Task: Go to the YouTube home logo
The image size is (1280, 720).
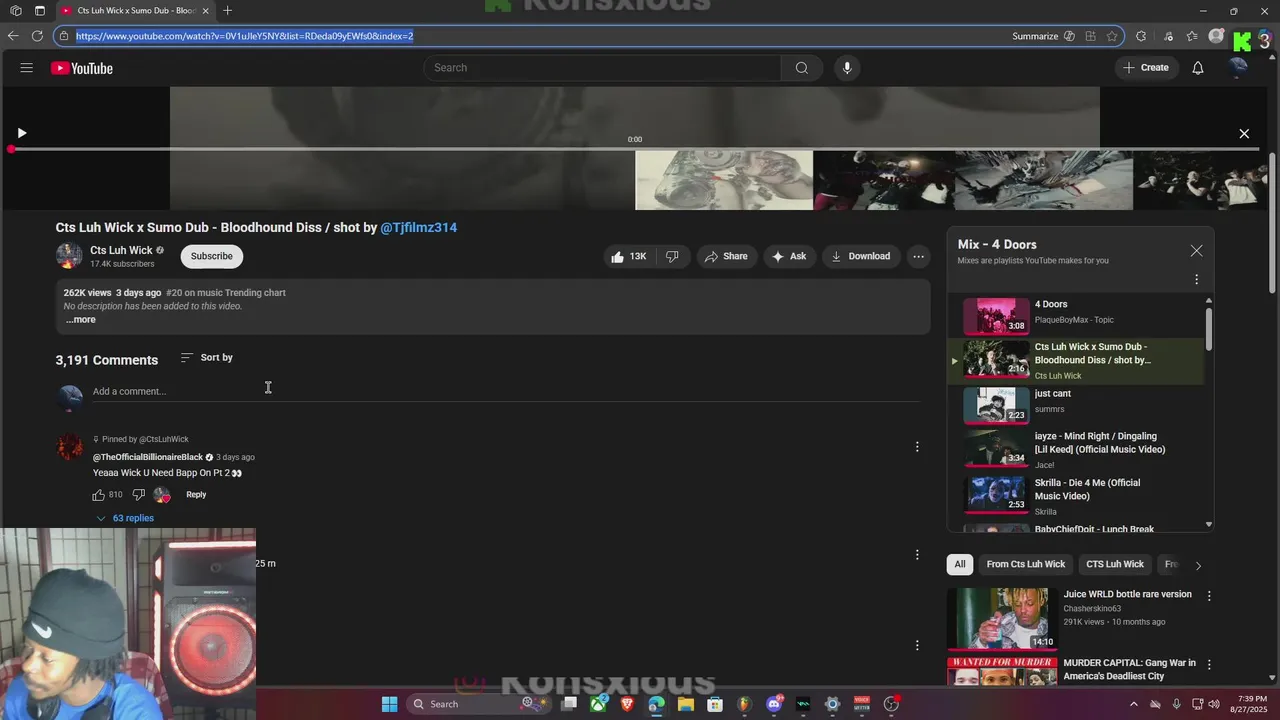Action: pos(82,68)
